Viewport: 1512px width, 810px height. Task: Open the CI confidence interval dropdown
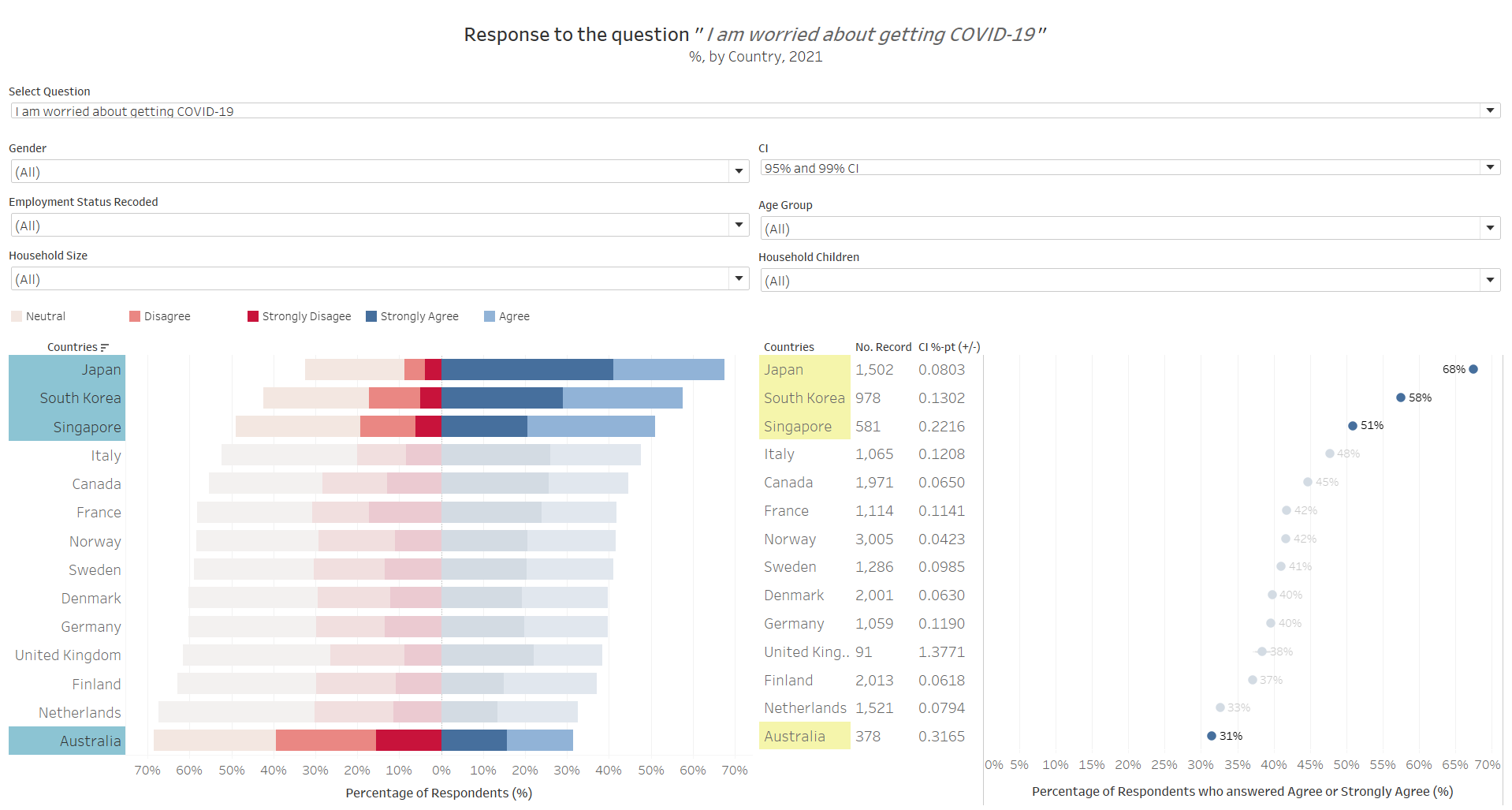(x=1490, y=168)
